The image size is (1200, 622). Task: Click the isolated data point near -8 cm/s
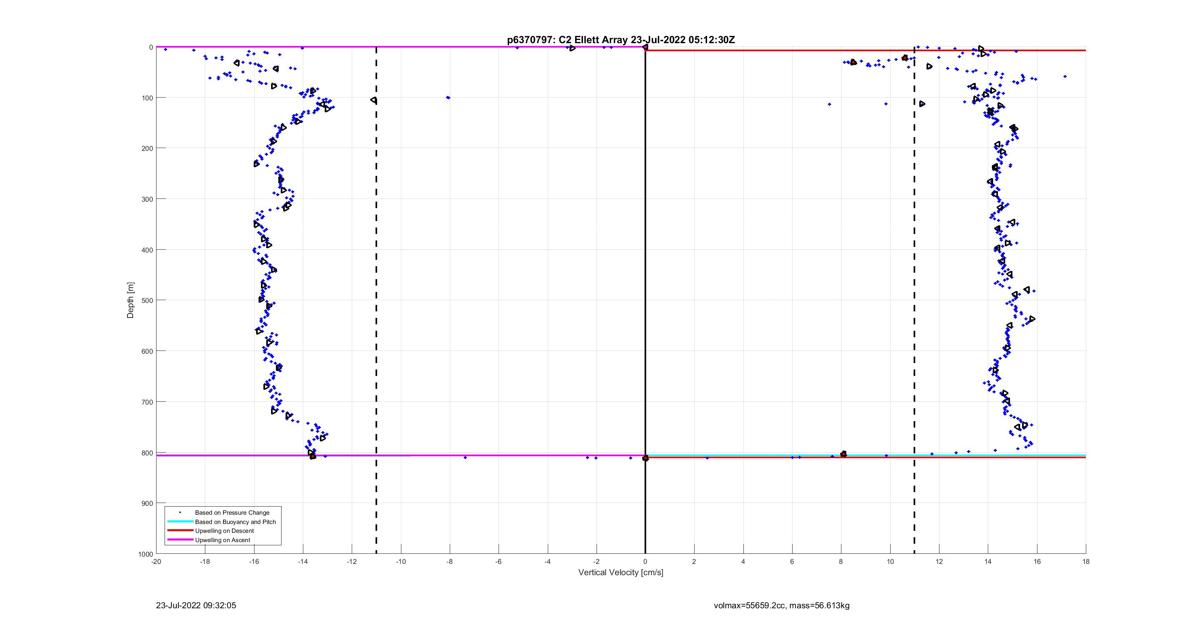(448, 97)
